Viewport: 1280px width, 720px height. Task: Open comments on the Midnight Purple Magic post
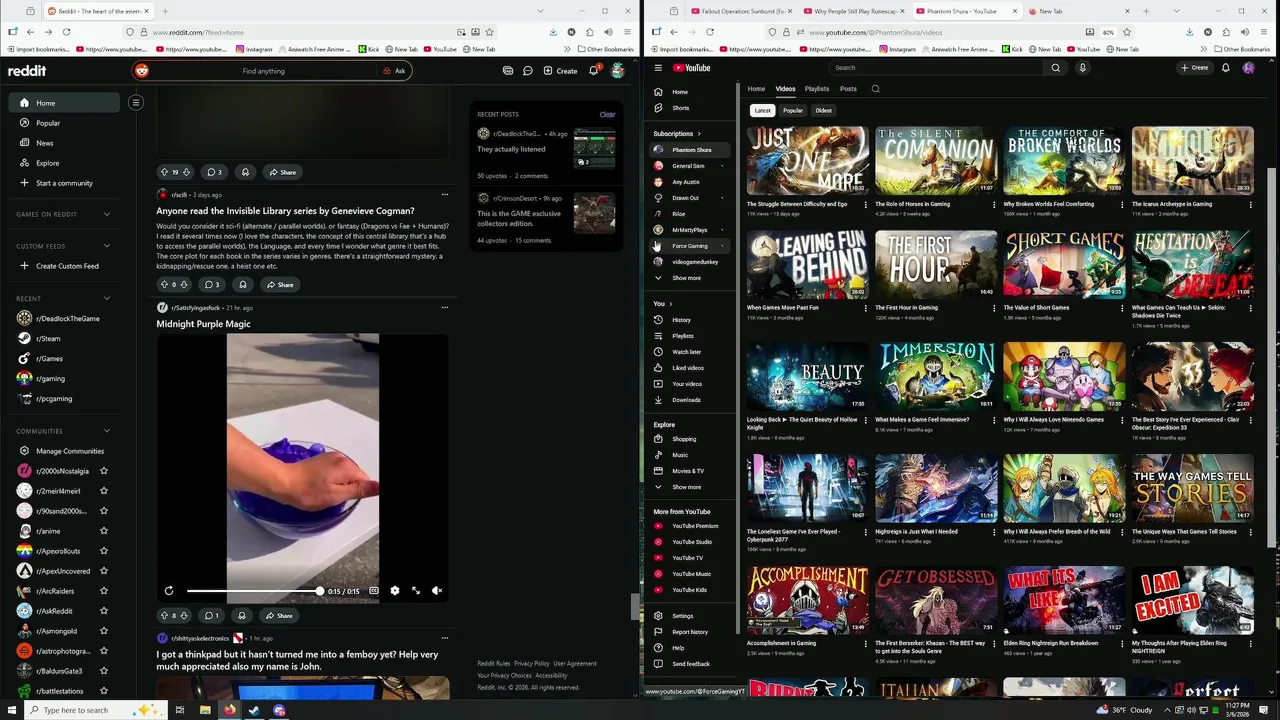click(x=212, y=616)
